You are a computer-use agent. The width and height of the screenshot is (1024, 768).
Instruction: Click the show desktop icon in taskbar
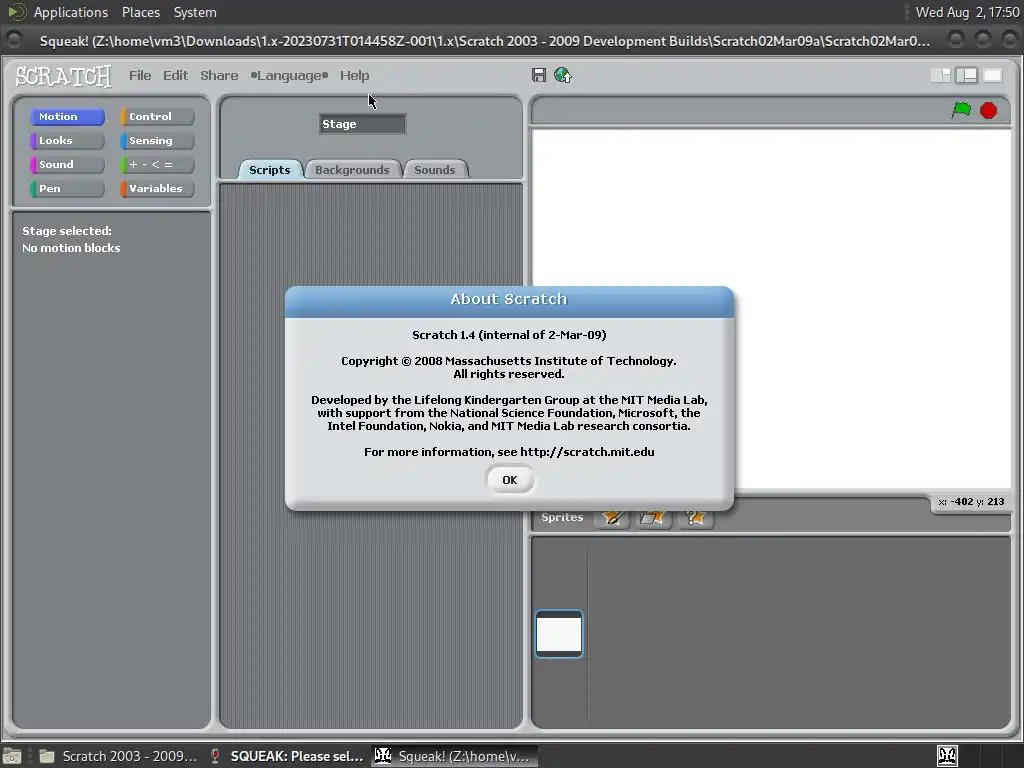coord(12,756)
